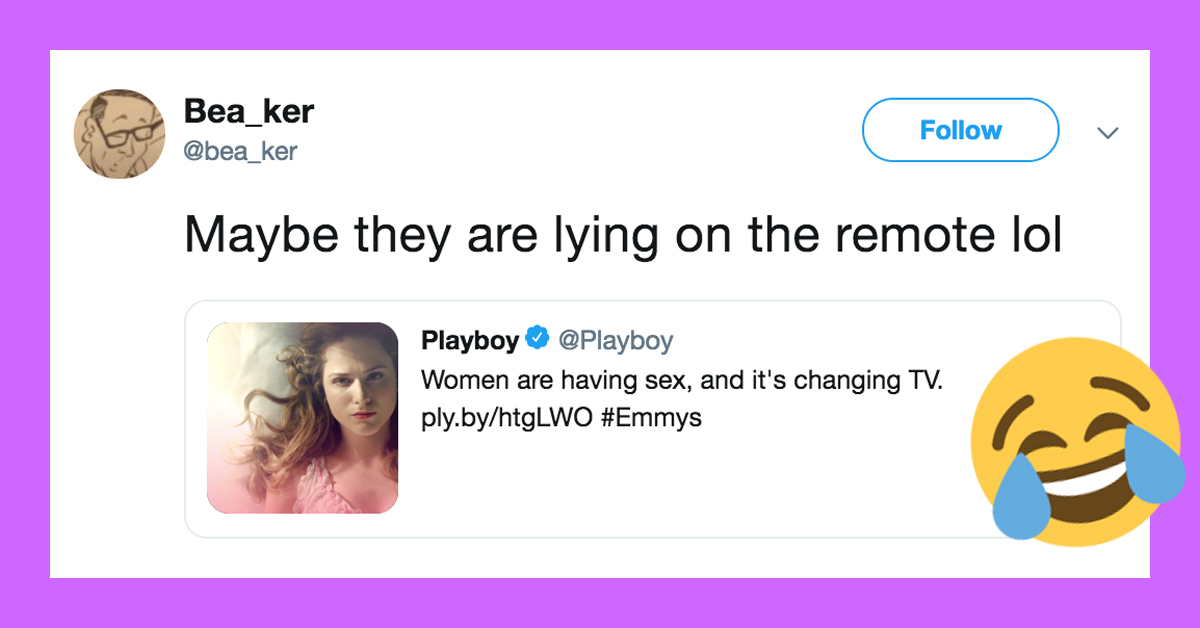1200x628 pixels.
Task: Visit the @bea_ker handle link
Action: [x=240, y=151]
